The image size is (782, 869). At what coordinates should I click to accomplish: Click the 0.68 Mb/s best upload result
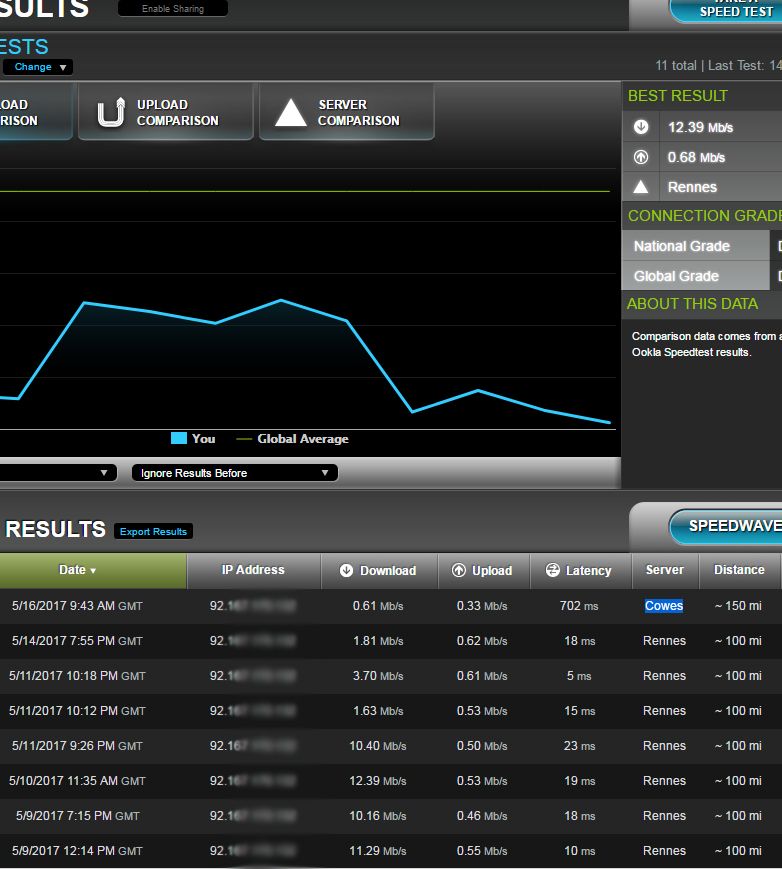[x=696, y=157]
